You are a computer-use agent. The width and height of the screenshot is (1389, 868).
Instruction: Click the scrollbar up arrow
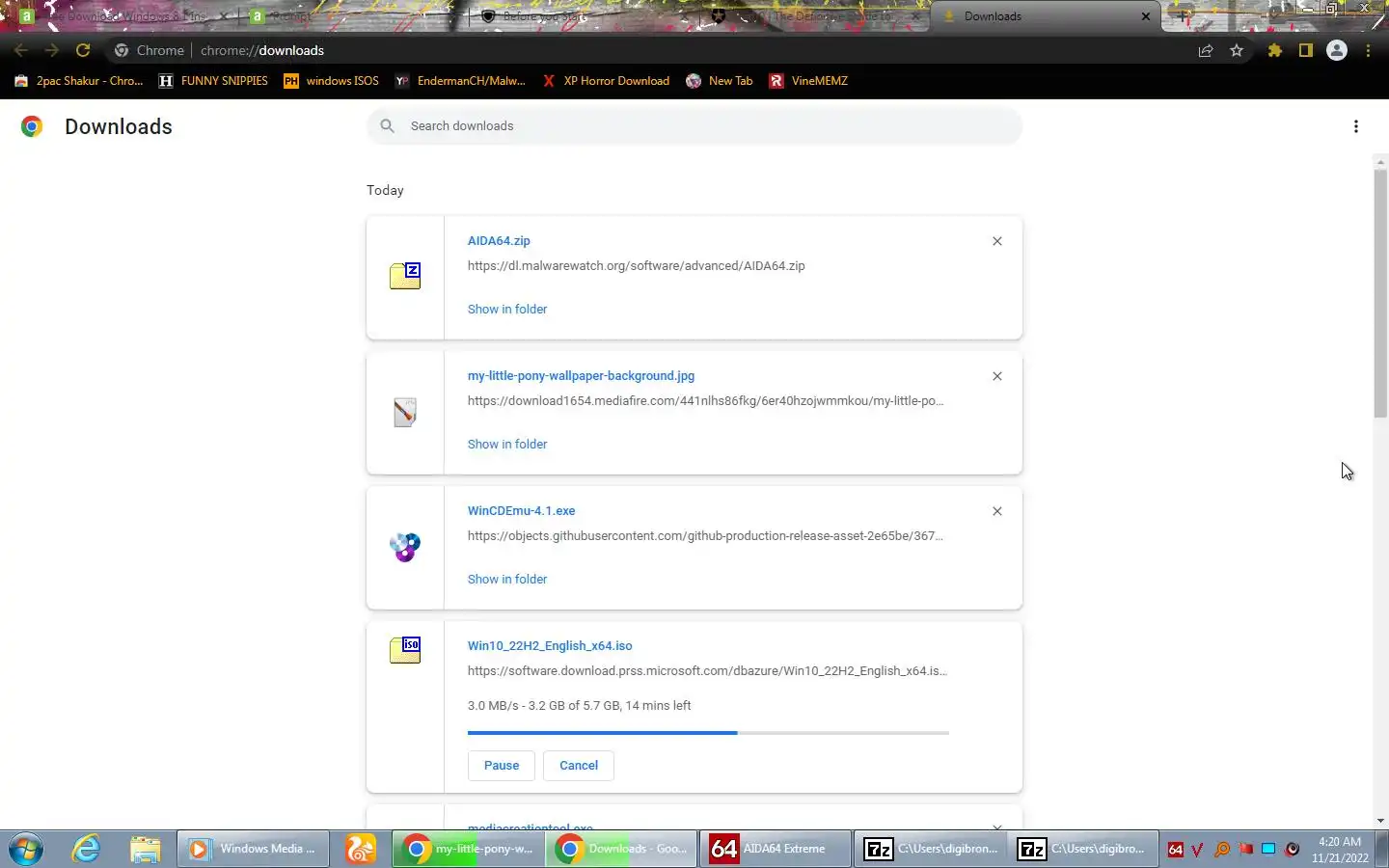click(x=1380, y=162)
